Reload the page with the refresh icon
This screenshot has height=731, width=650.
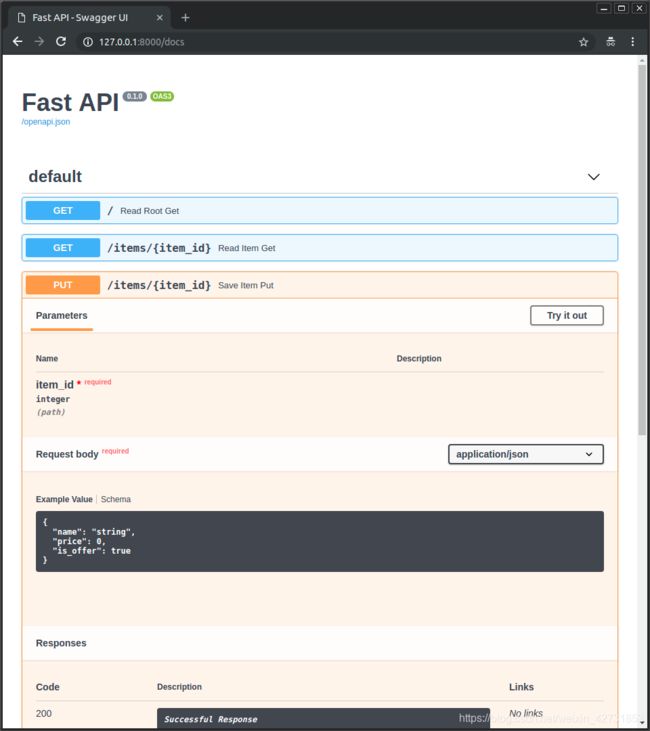coord(61,41)
